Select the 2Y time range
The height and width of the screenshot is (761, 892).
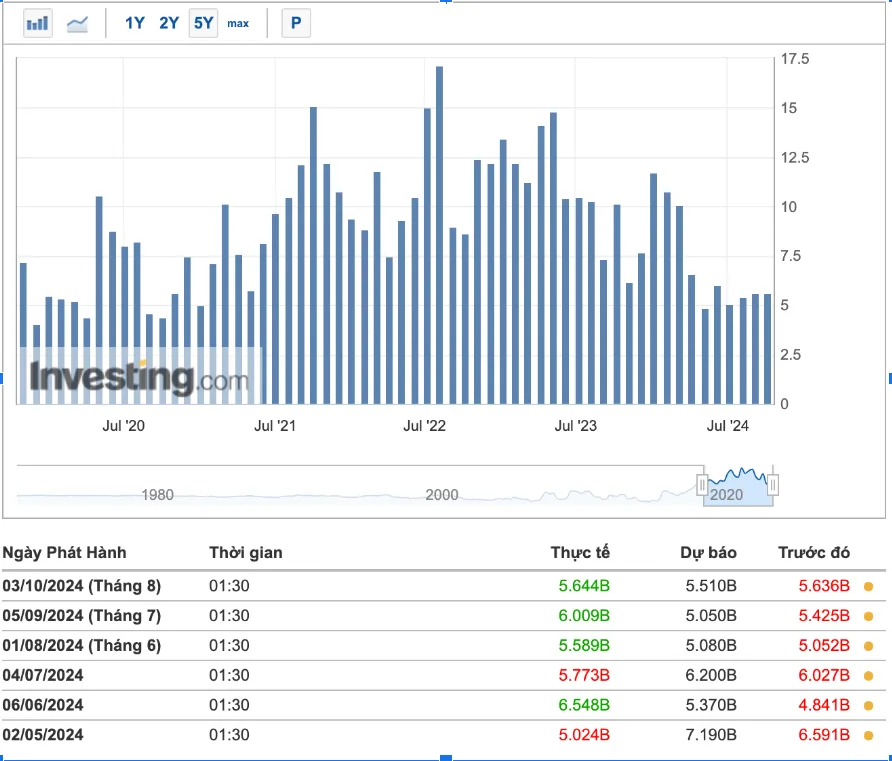click(x=169, y=23)
